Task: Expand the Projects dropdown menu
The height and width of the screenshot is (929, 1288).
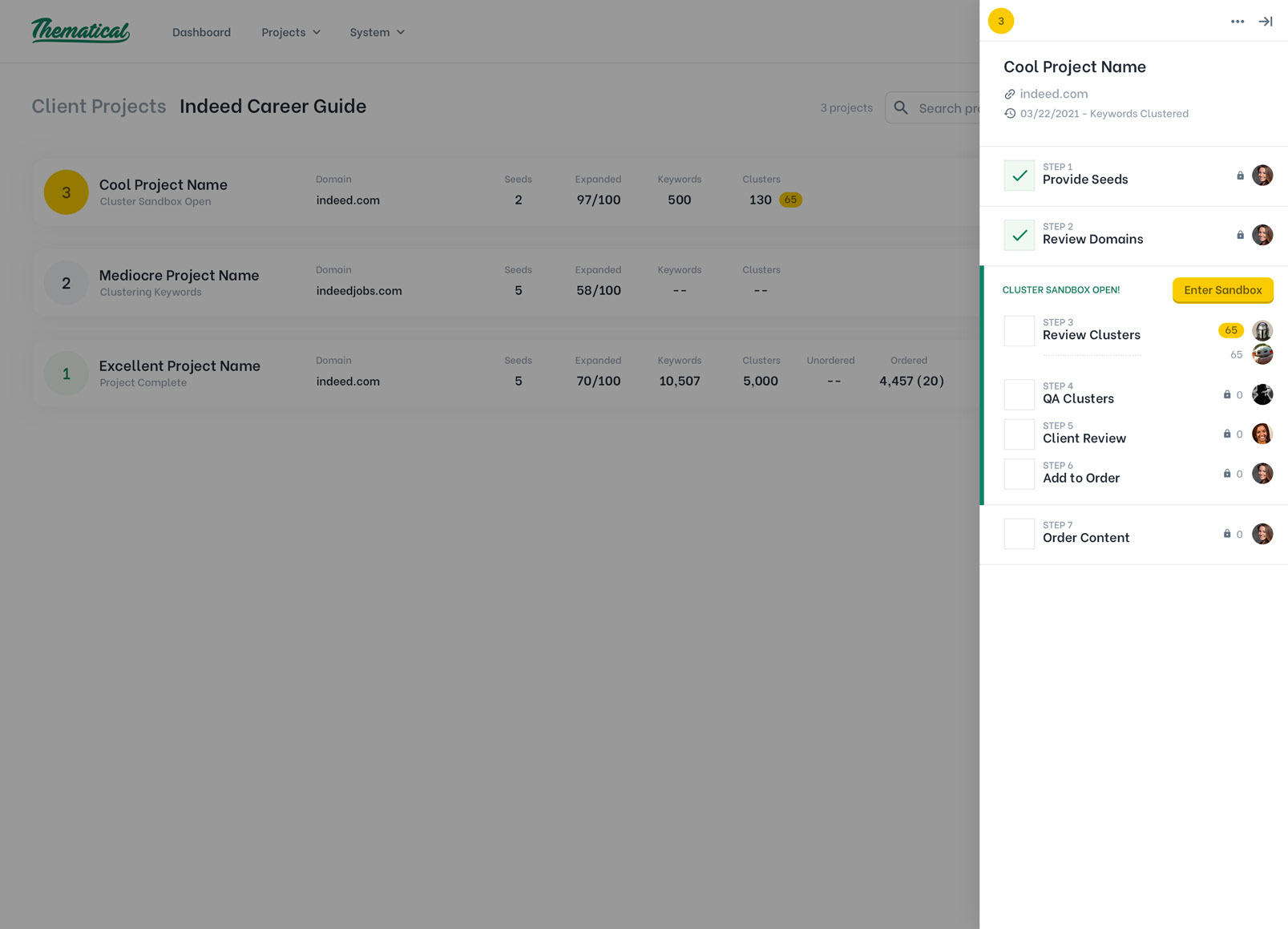Action: point(291,32)
